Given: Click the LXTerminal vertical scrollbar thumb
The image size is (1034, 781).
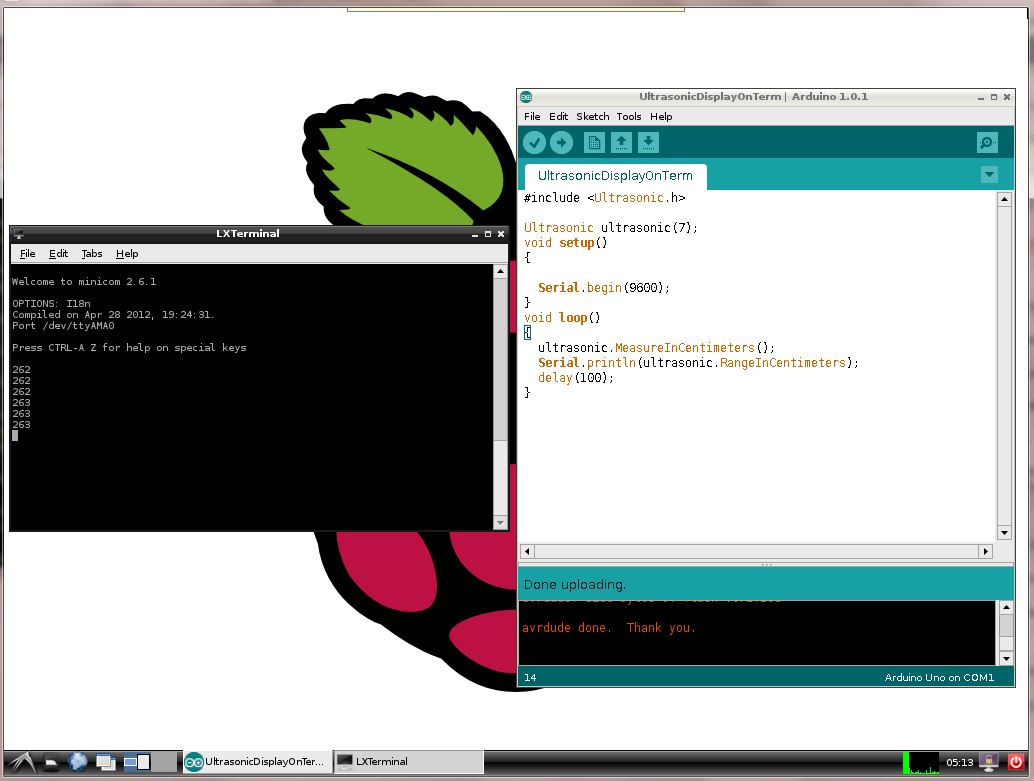Looking at the screenshot, I should (x=501, y=358).
